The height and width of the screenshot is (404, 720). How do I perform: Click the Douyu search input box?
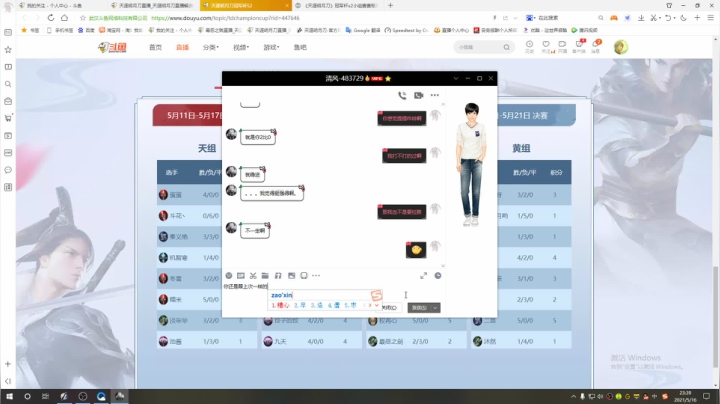point(478,47)
